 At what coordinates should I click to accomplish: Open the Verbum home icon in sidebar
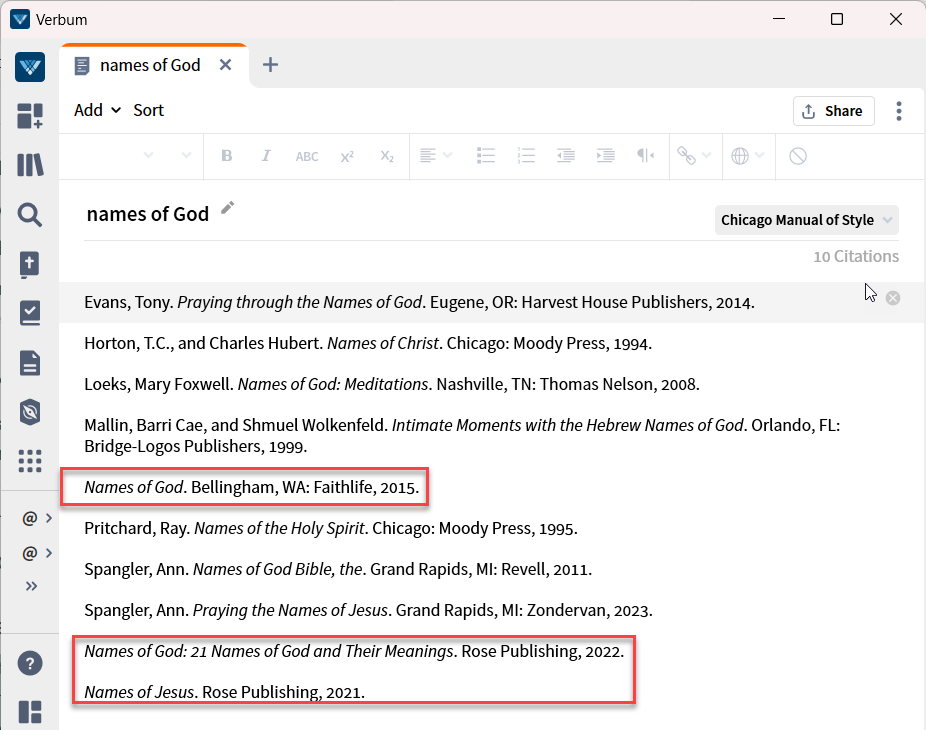30,67
